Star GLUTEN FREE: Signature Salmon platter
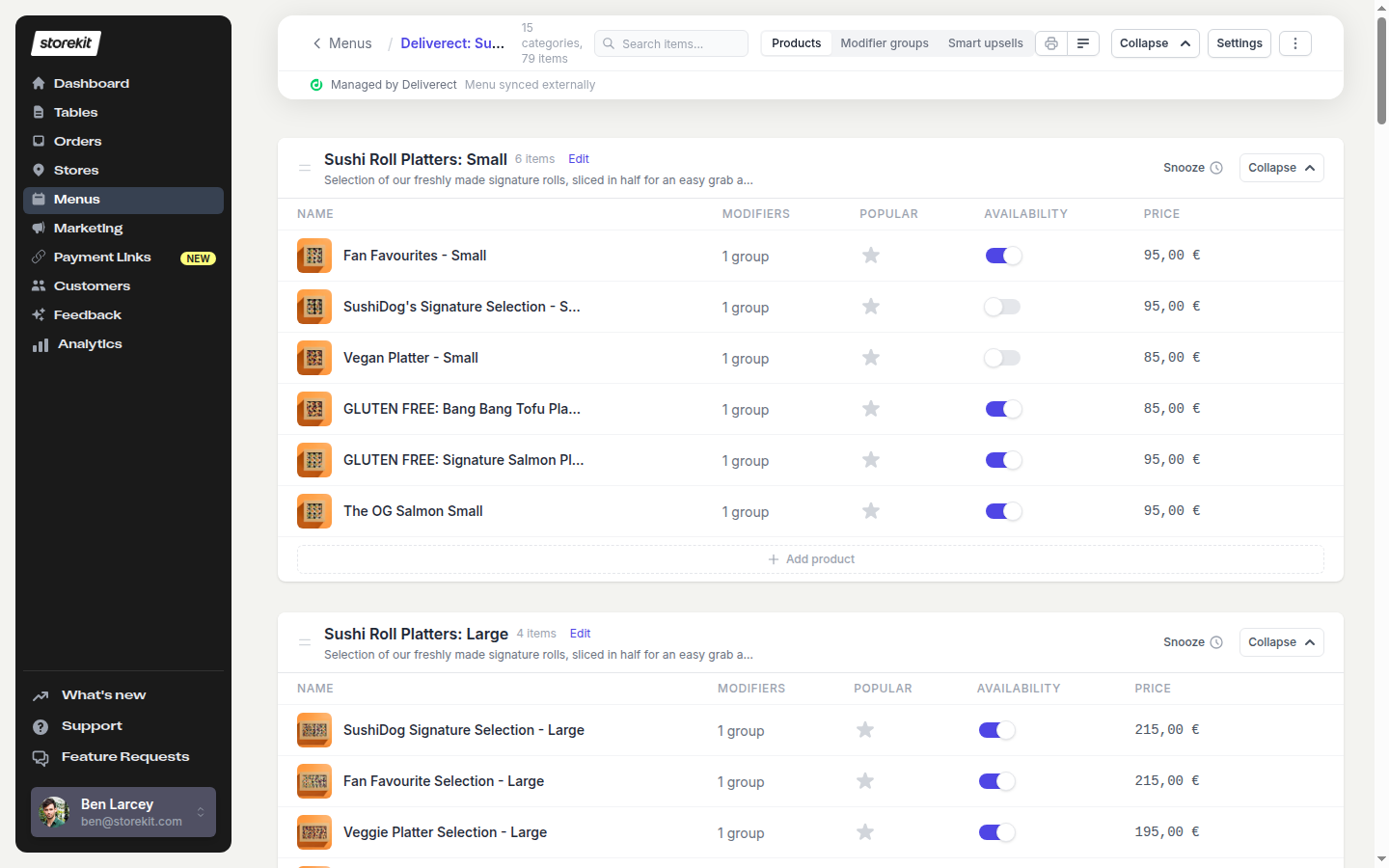The width and height of the screenshot is (1389, 868). pyautogui.click(x=871, y=460)
